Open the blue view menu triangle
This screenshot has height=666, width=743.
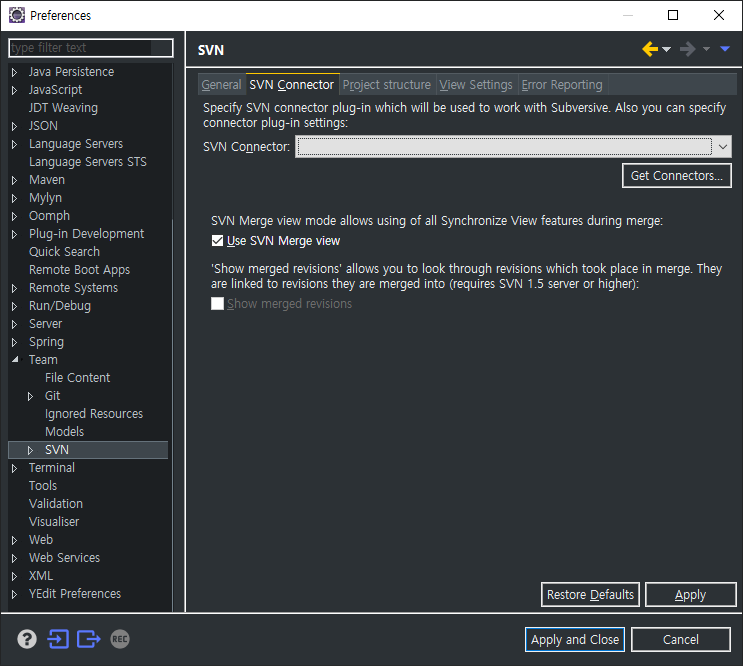[725, 49]
